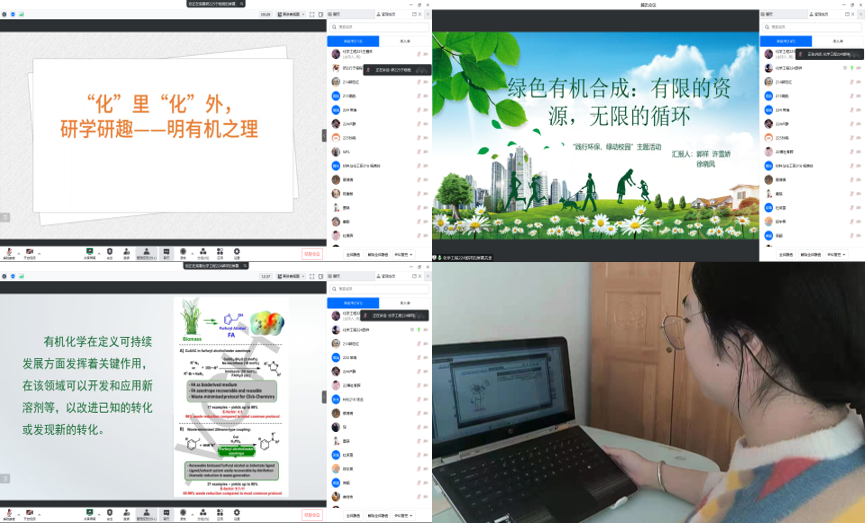Open Chat icon in top-left meeting toolbar
This screenshot has height=523, width=865.
(164, 251)
